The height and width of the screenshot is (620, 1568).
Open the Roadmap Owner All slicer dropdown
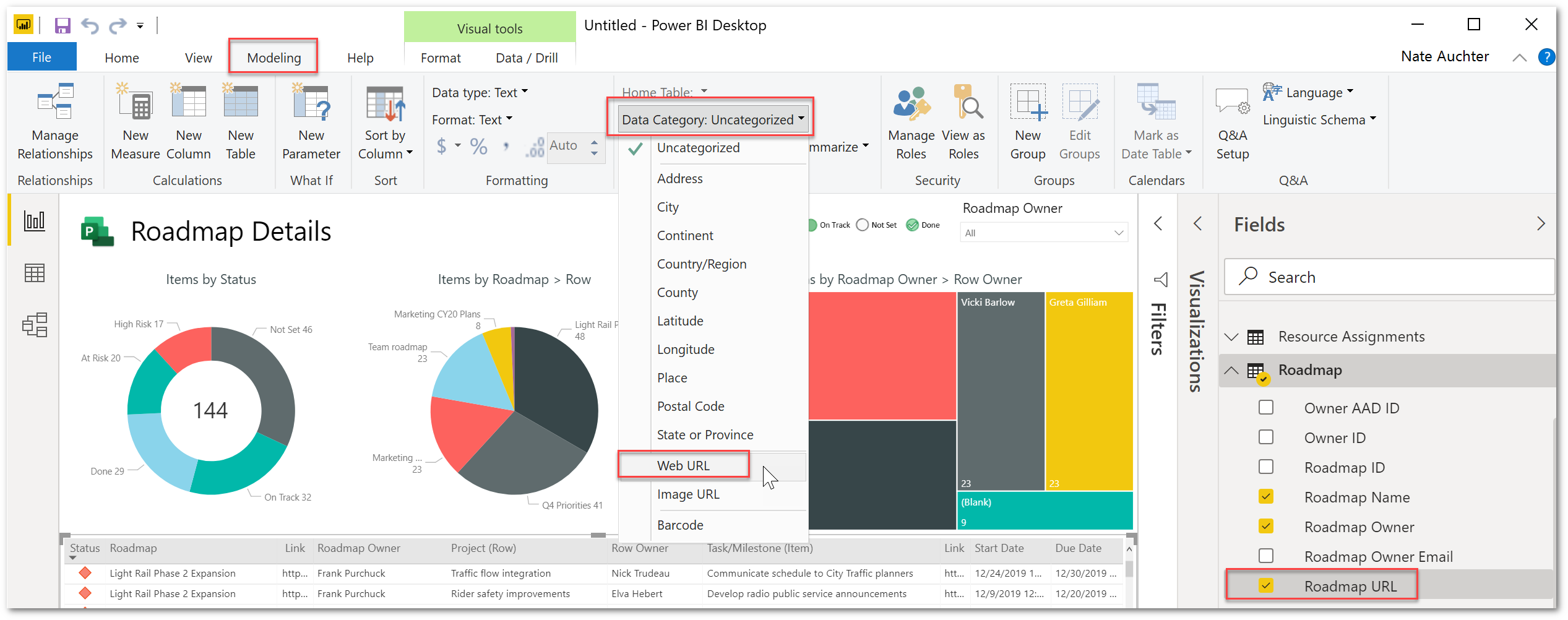pyautogui.click(x=1044, y=233)
